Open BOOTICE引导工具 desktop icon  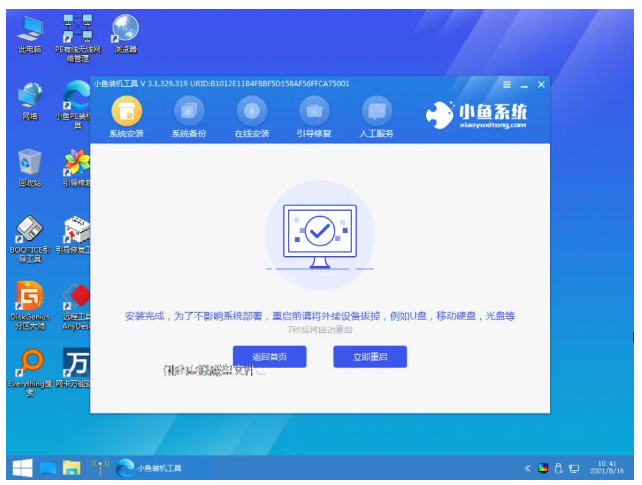(29, 239)
